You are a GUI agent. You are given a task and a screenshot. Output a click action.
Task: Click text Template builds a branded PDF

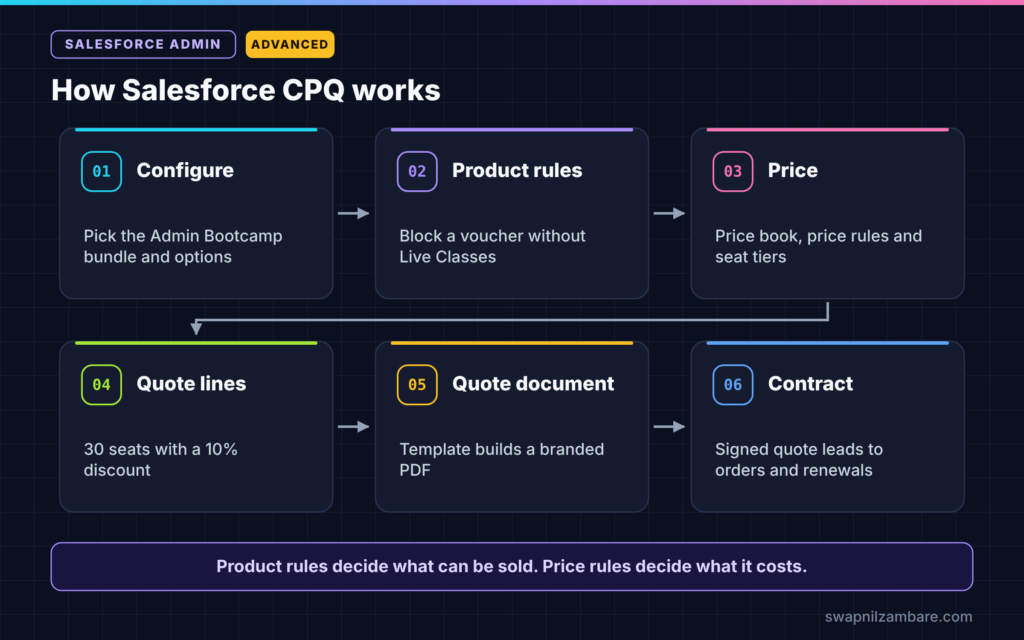point(502,460)
